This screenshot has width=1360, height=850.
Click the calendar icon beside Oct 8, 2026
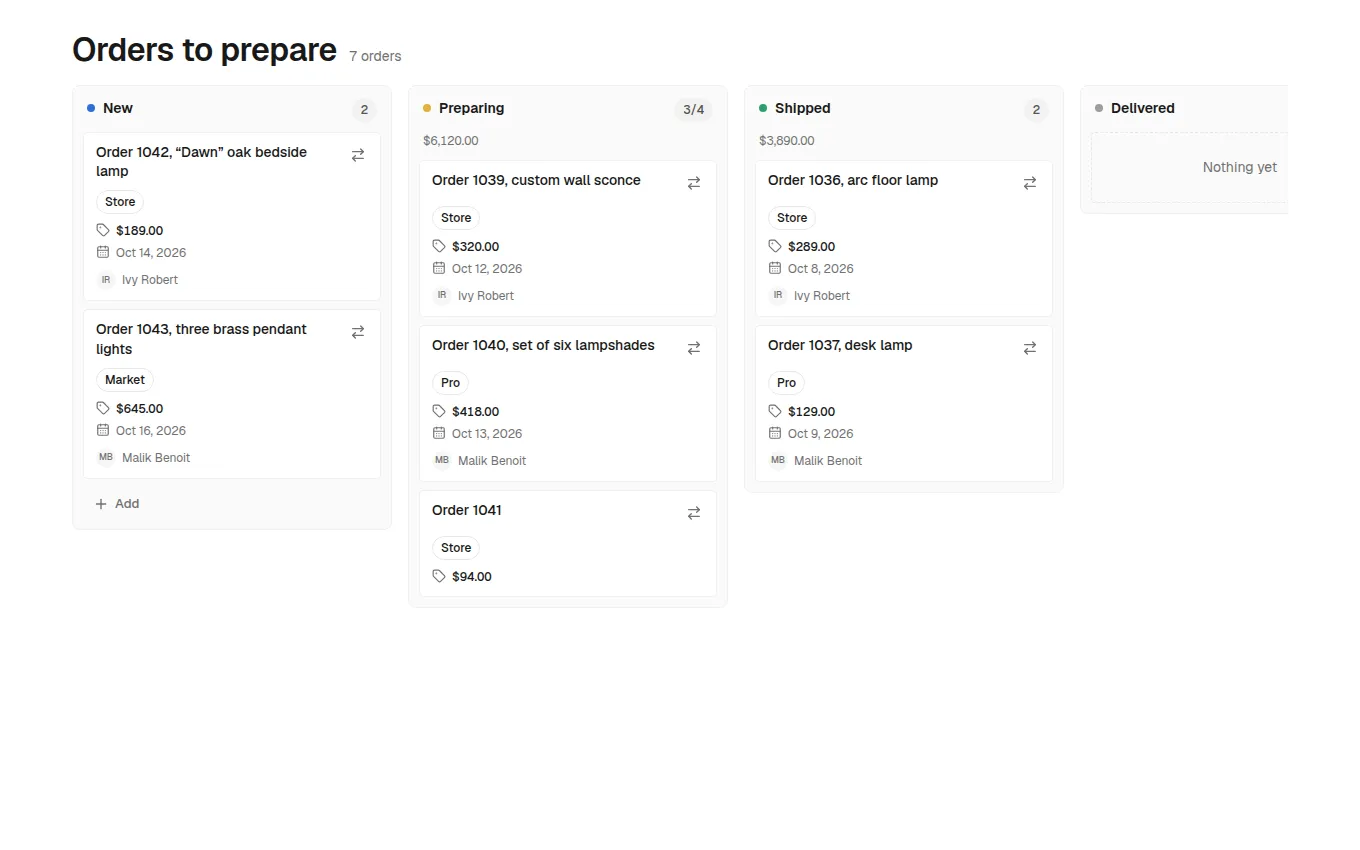(775, 268)
